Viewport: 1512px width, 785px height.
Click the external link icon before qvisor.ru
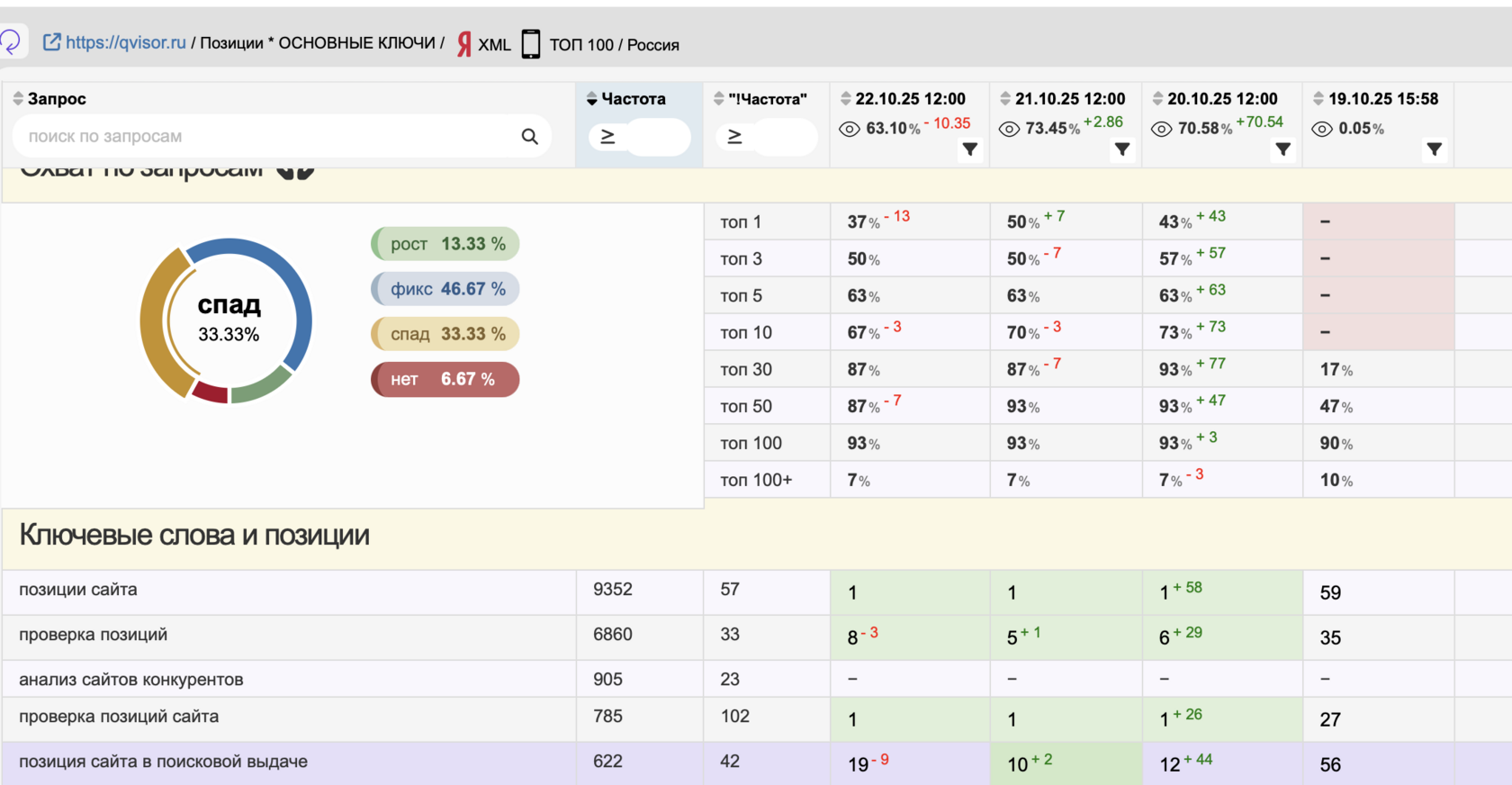[x=52, y=42]
